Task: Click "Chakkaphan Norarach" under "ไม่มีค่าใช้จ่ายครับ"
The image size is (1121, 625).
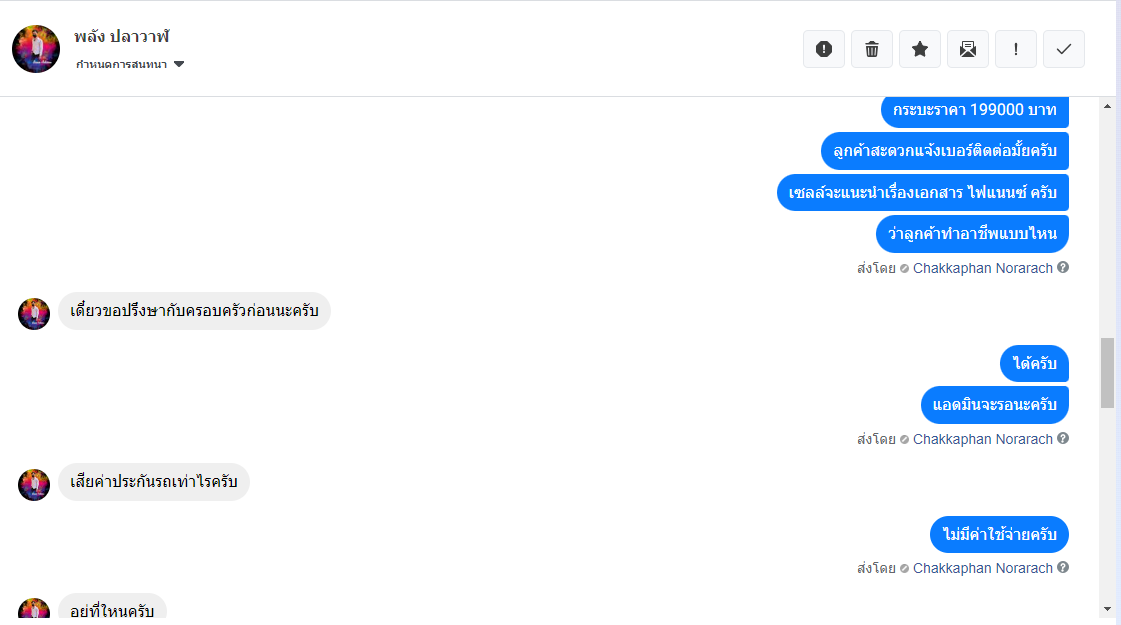Action: click(982, 568)
